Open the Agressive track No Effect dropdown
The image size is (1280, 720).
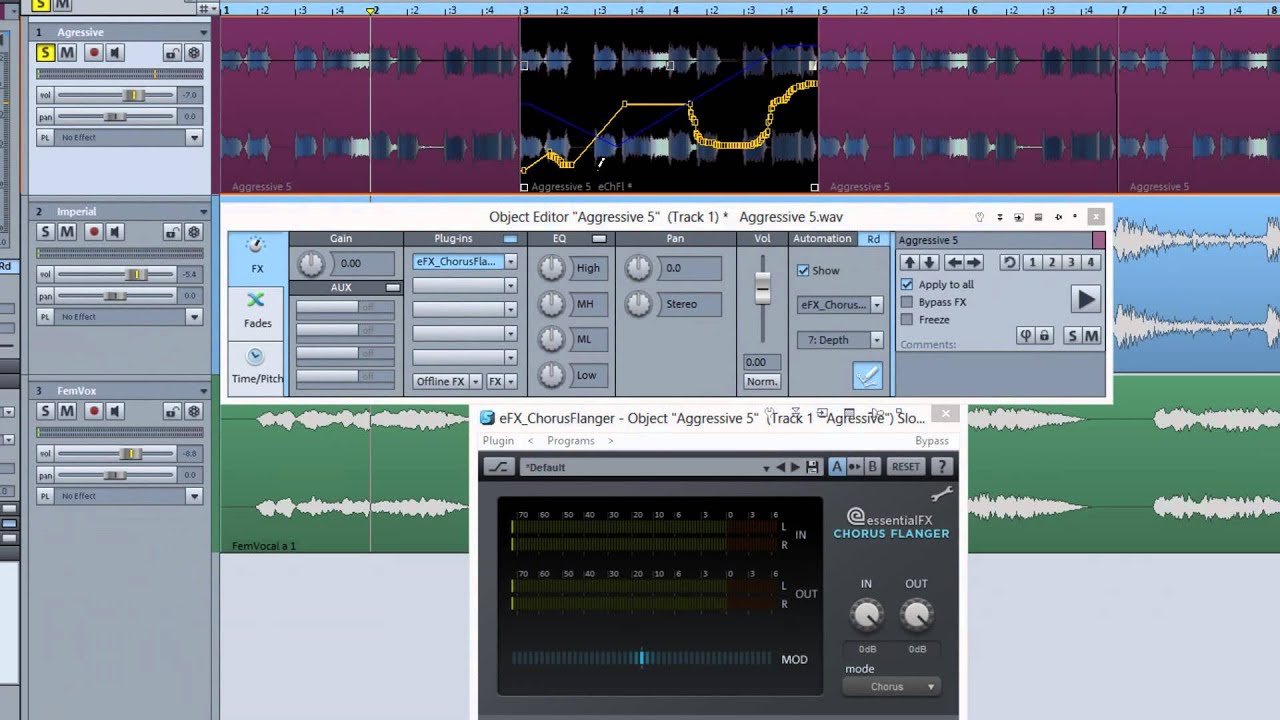[x=194, y=138]
